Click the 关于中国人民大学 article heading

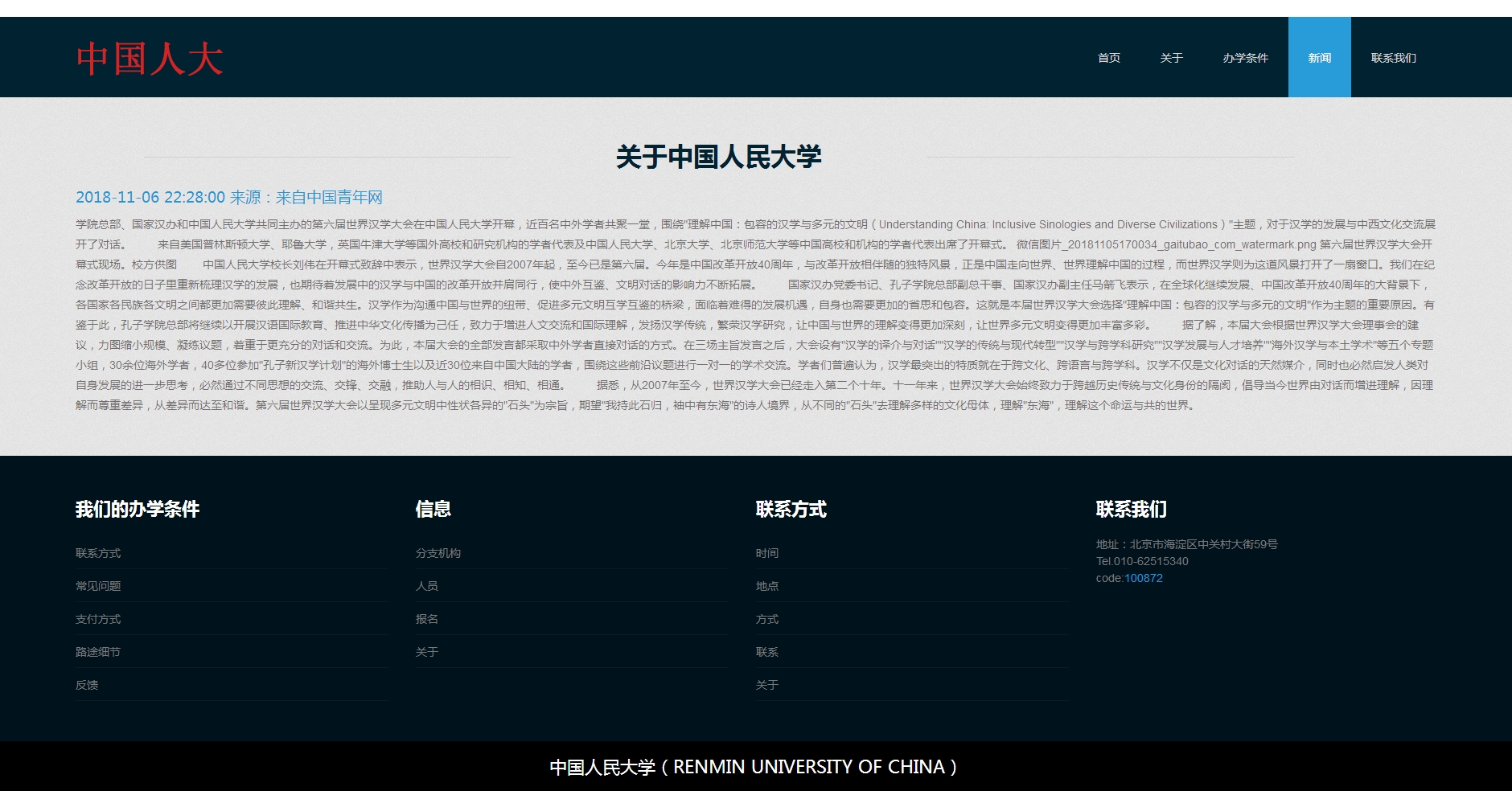pyautogui.click(x=718, y=157)
